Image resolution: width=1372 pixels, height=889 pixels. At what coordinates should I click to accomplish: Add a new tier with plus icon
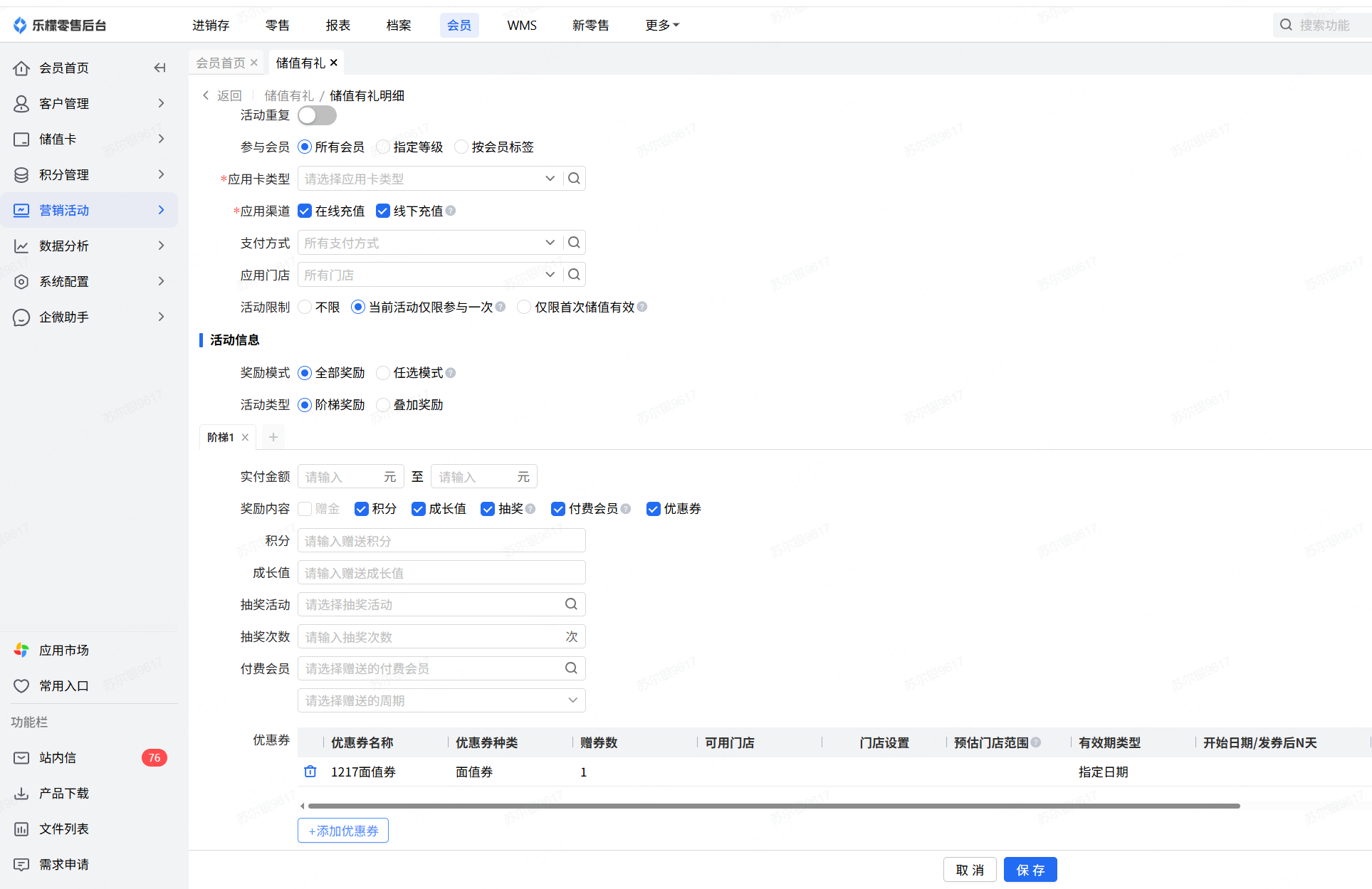coord(273,437)
